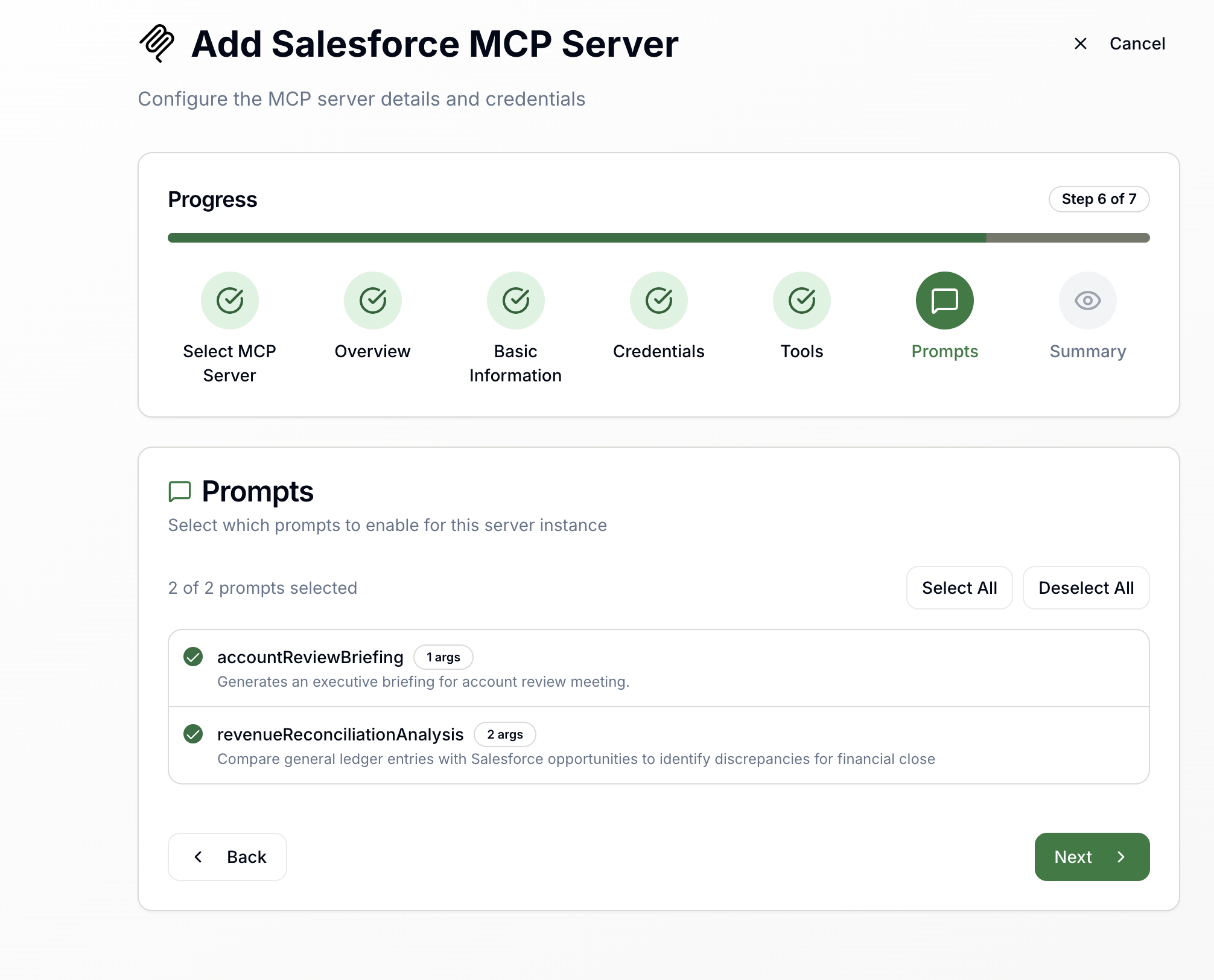Click the green Prompts step label

coord(945,351)
